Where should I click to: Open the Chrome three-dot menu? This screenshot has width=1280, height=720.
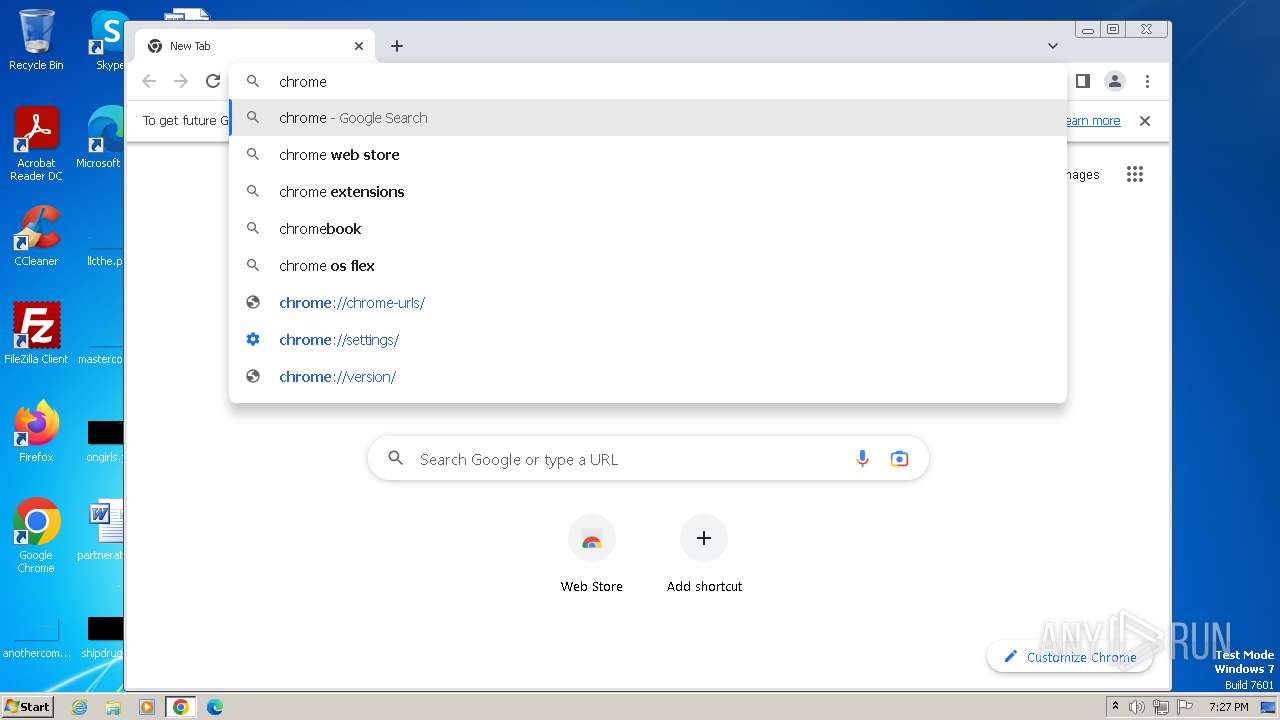pos(1147,81)
